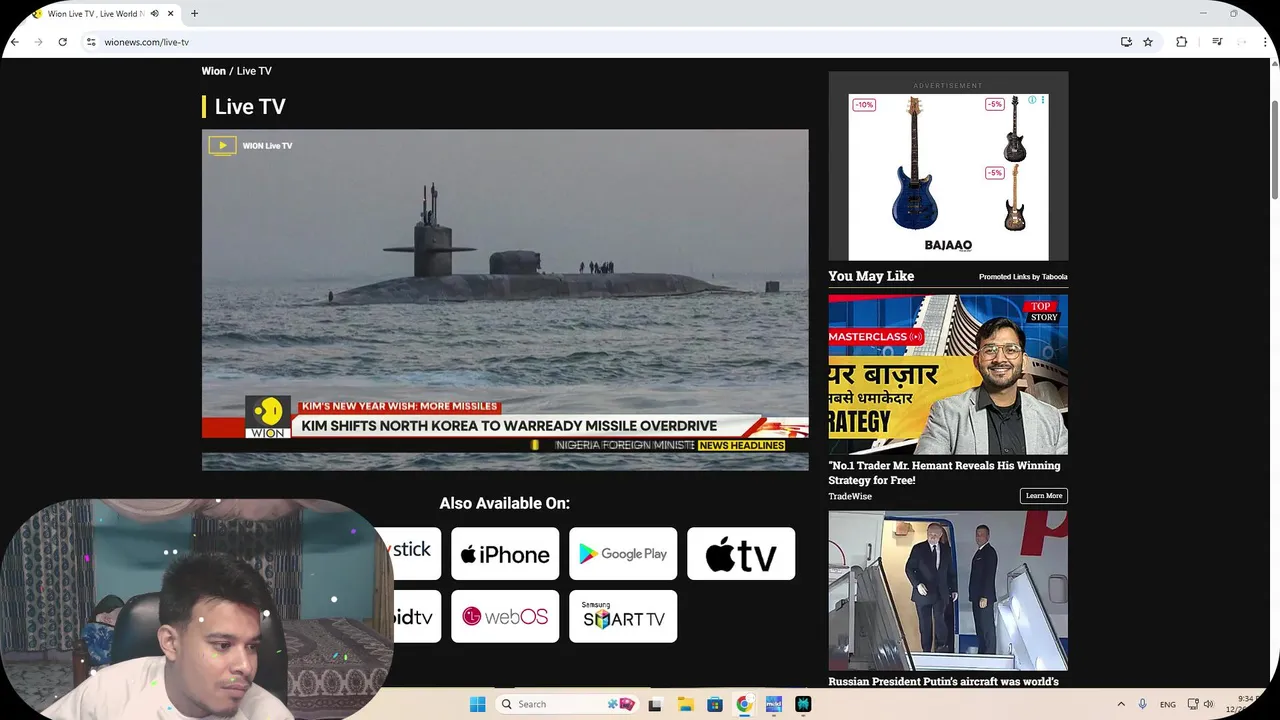The height and width of the screenshot is (720, 1280).
Task: Follow the Promoted Links by Taboola link
Action: (x=1023, y=277)
